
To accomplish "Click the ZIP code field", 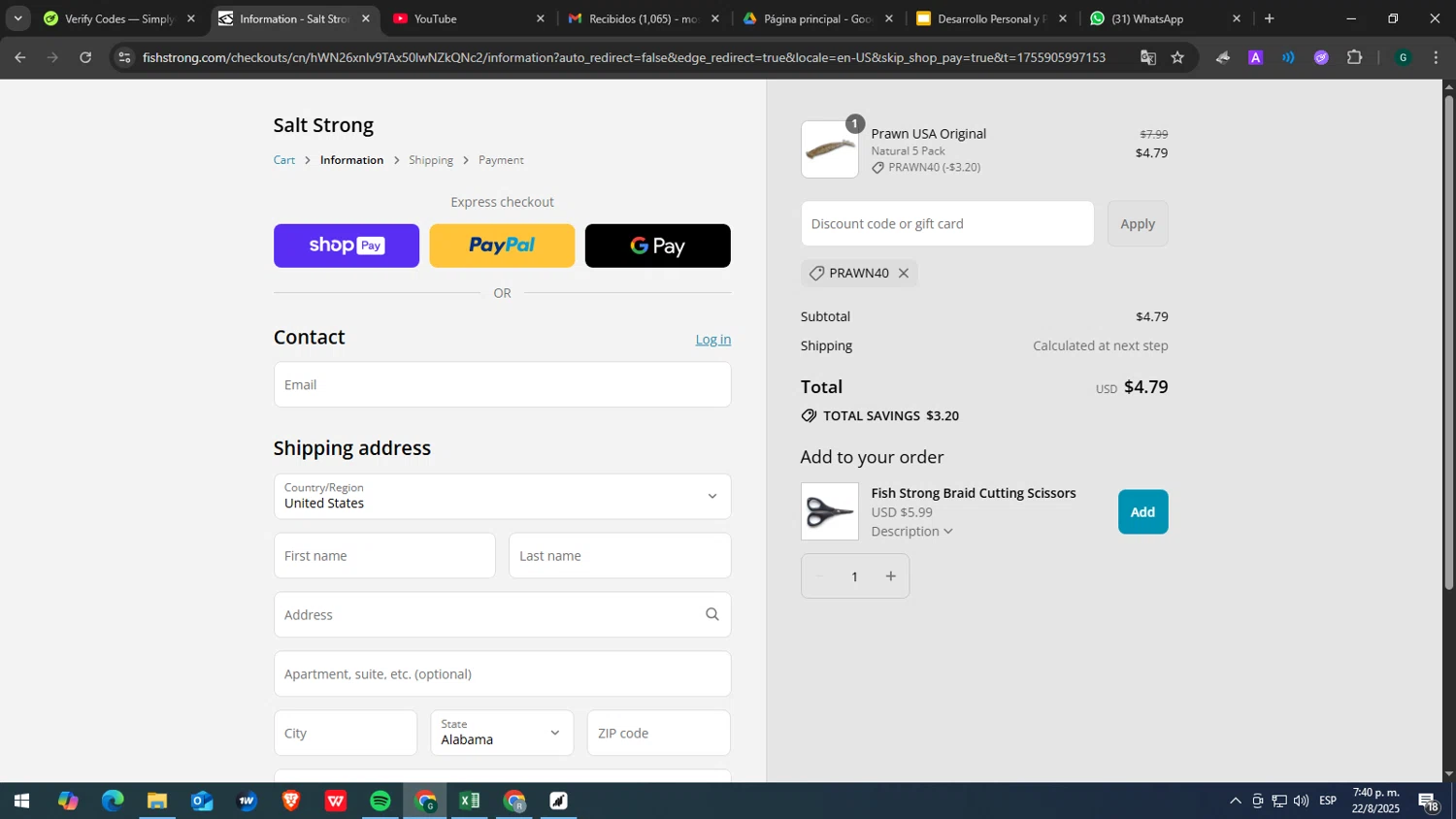I will click(658, 734).
